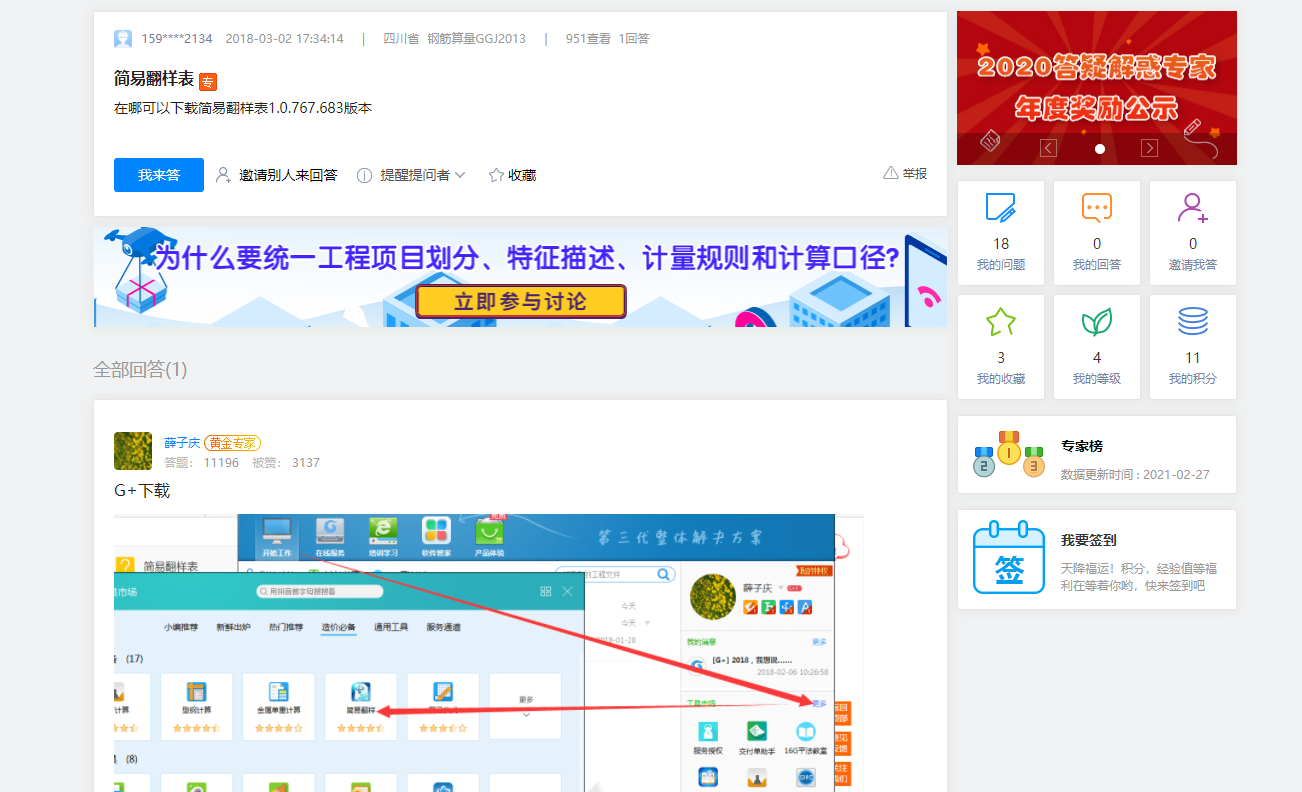Click the medals icon in 专家榜 card
This screenshot has width=1302, height=792.
[x=1008, y=455]
